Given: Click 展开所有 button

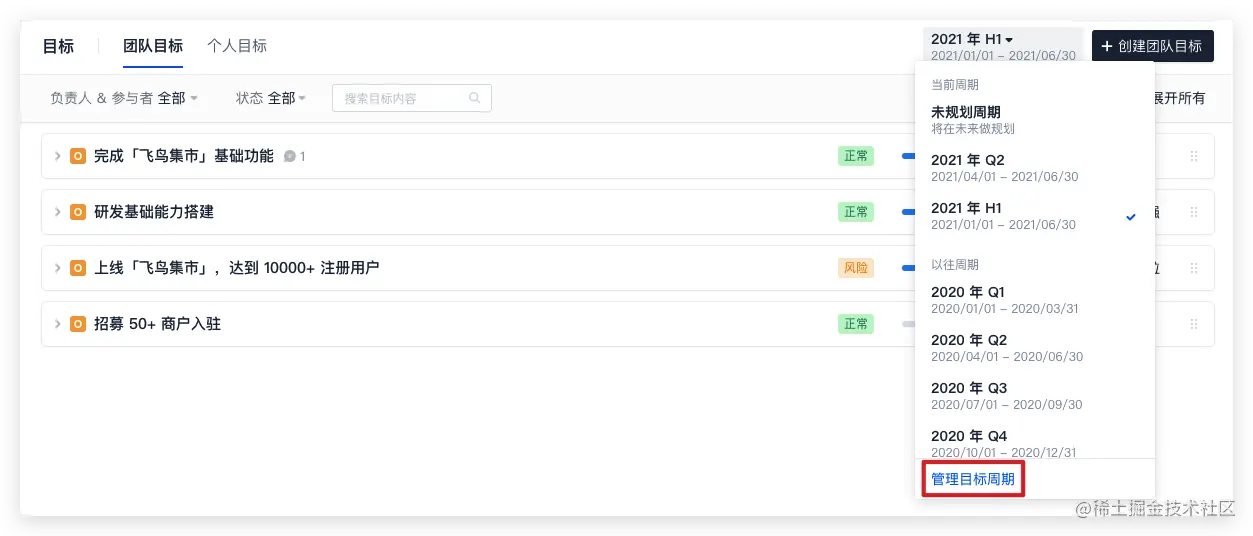Looking at the screenshot, I should pos(1179,98).
